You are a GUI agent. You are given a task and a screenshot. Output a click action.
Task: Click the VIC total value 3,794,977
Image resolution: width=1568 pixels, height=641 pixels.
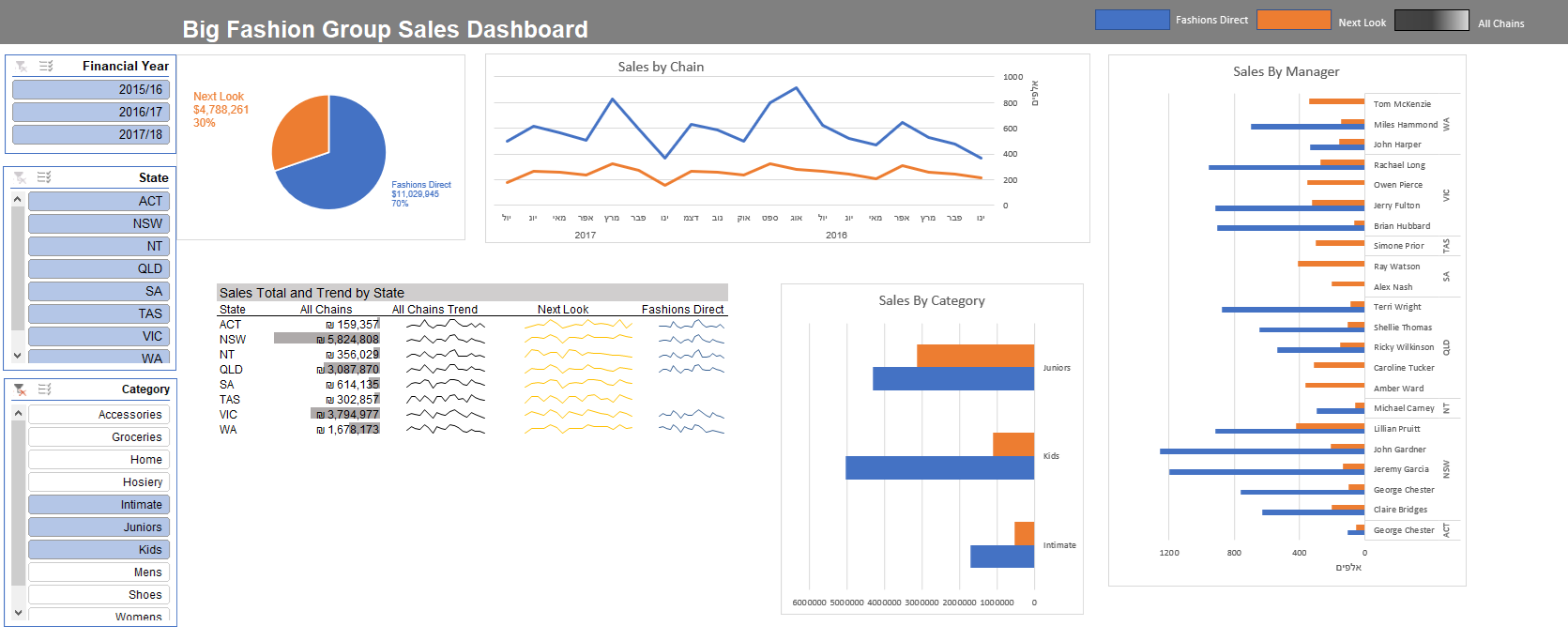pos(347,415)
